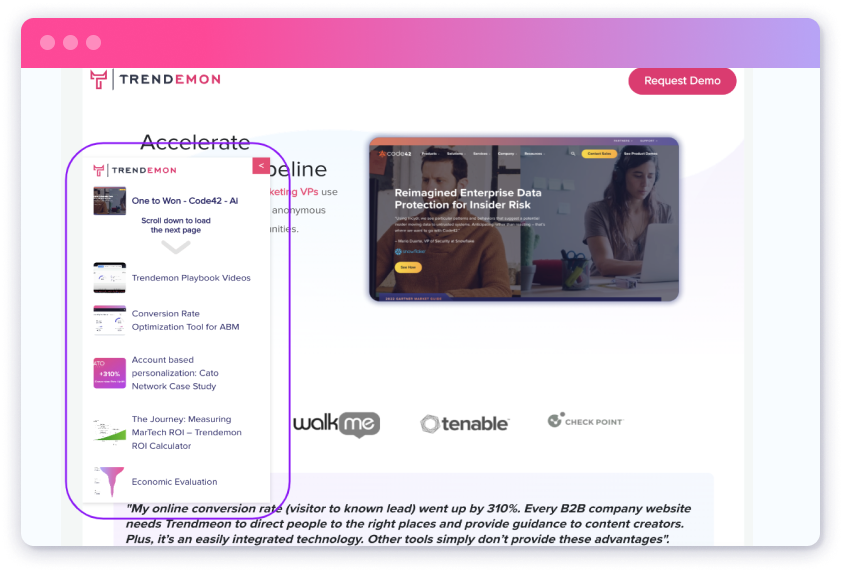Open the Trendemon Playbook Videos thumbnail

coord(110,277)
